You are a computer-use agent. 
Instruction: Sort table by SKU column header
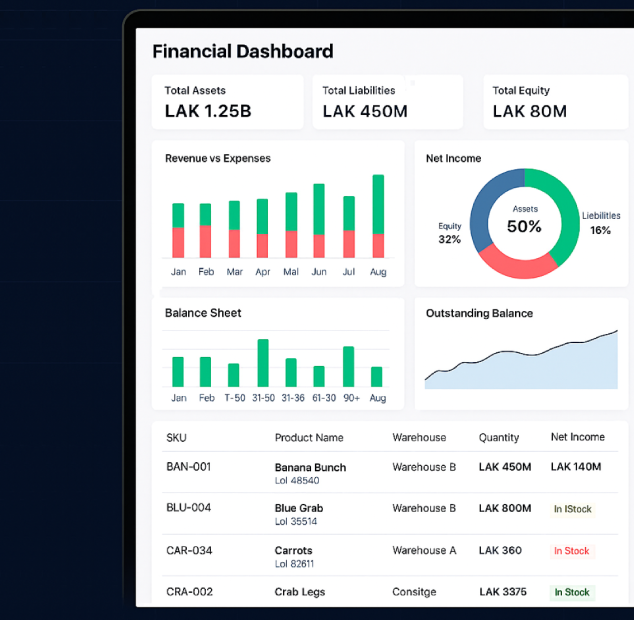click(x=176, y=437)
